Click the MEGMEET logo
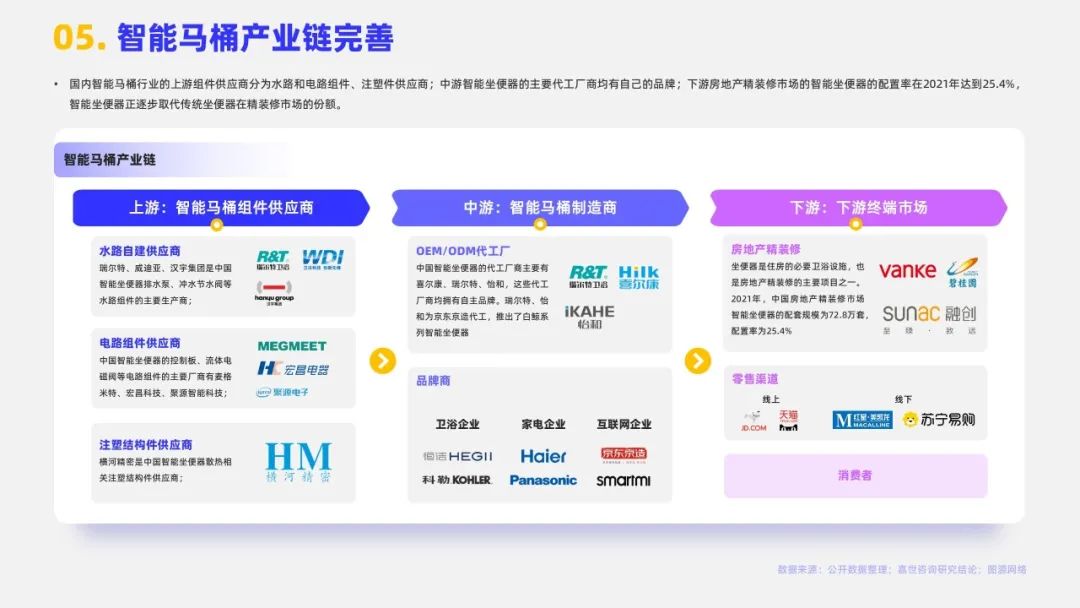Viewport: 1080px width, 608px height. (x=292, y=346)
